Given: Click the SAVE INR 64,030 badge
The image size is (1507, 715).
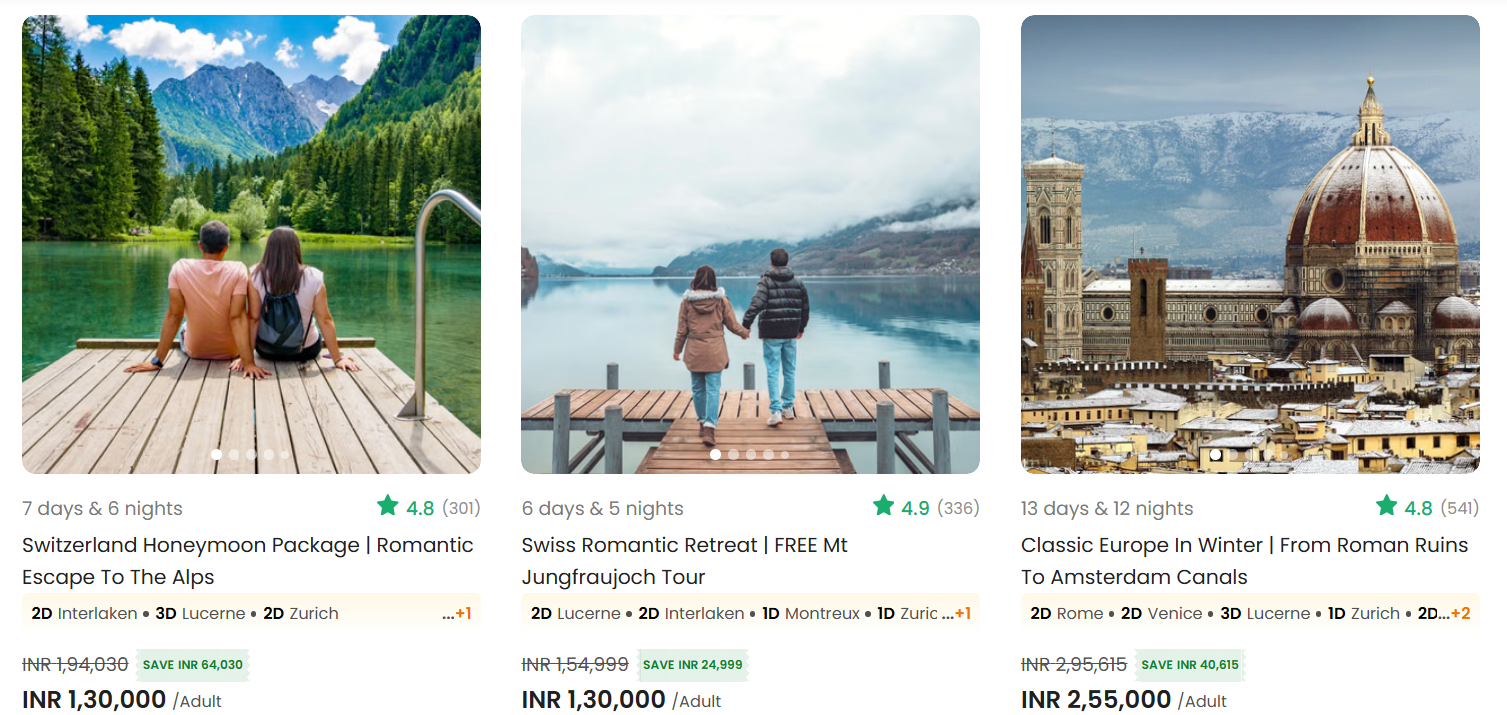Looking at the screenshot, I should point(192,665).
